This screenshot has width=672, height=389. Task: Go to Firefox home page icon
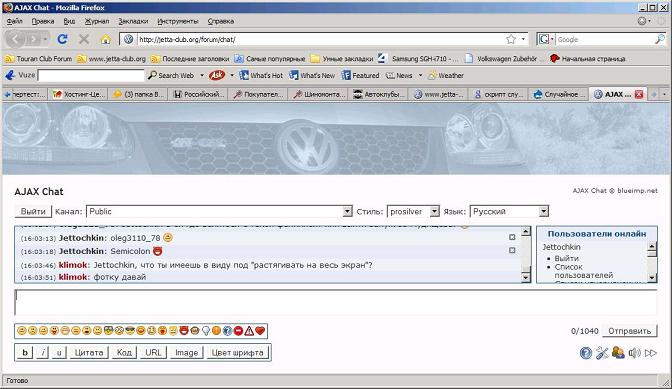tap(105, 39)
